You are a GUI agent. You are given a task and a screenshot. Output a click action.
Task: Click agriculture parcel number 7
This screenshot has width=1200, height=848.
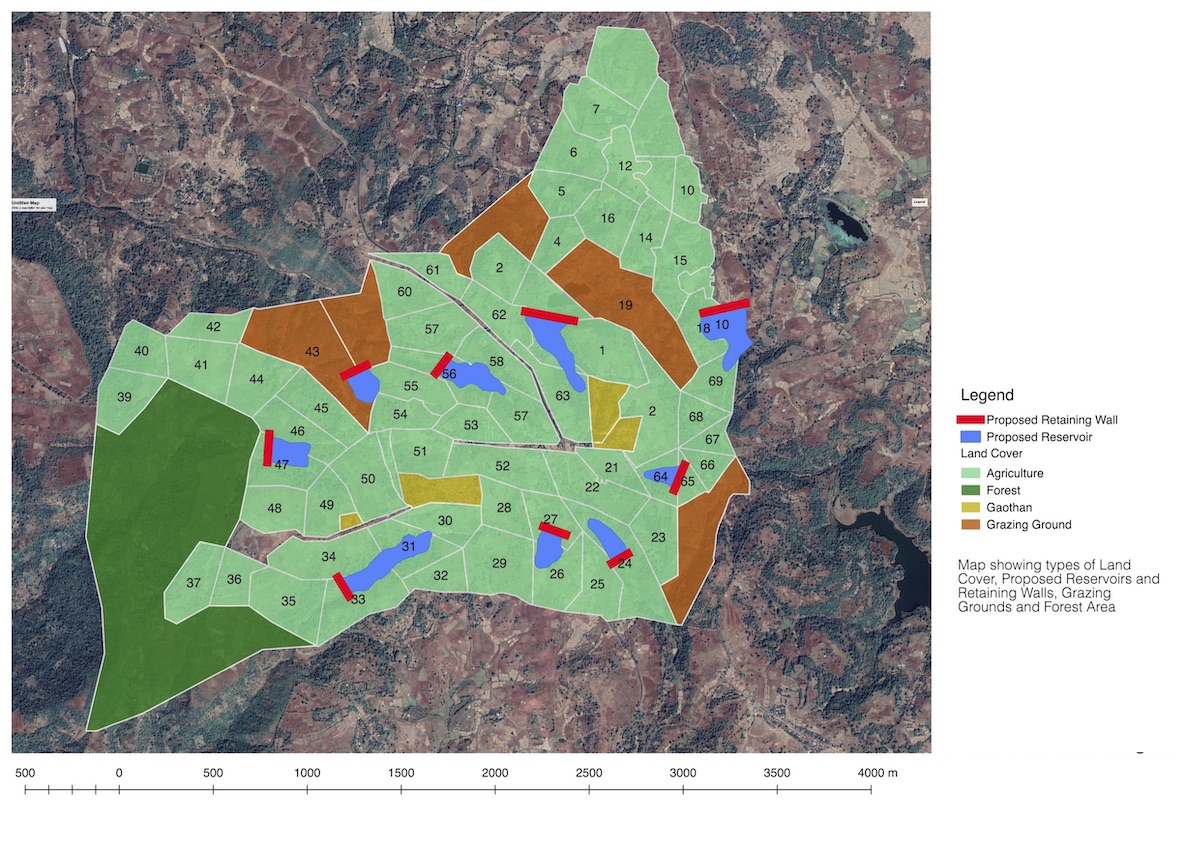596,109
